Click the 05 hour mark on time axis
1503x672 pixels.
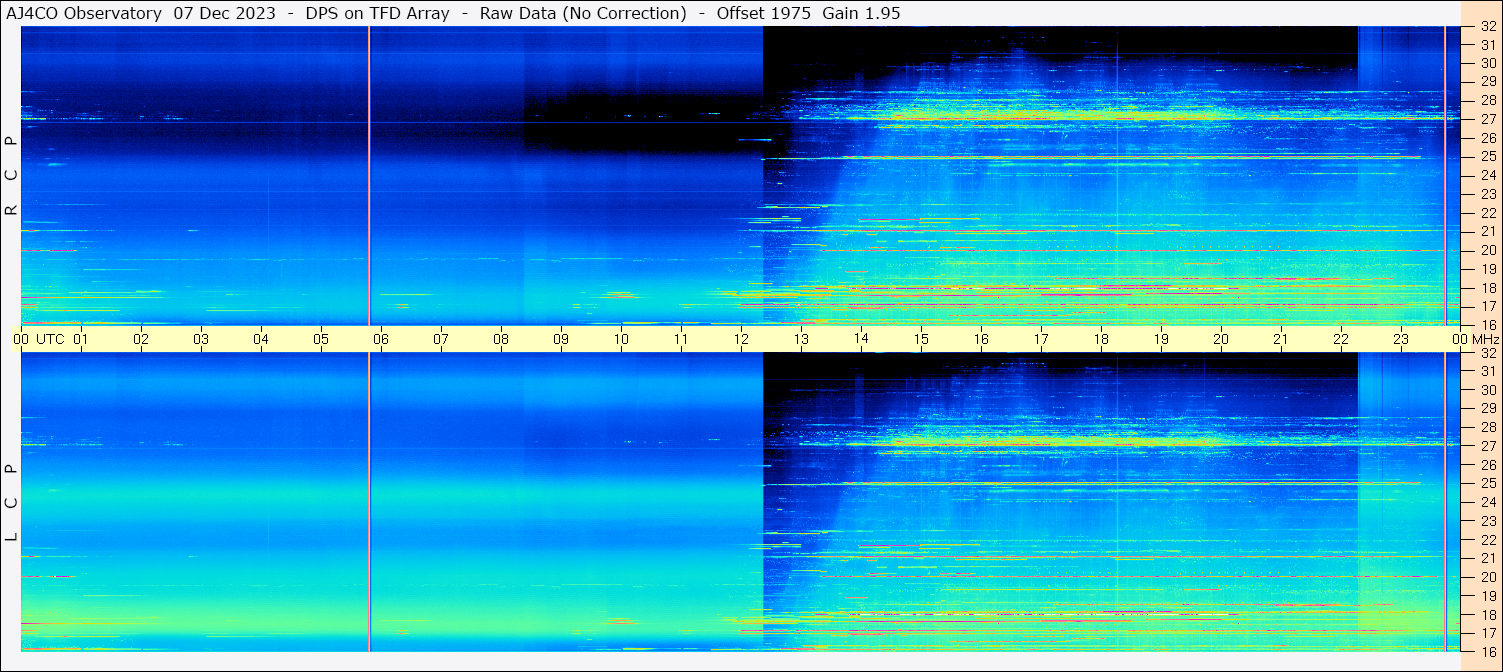321,339
